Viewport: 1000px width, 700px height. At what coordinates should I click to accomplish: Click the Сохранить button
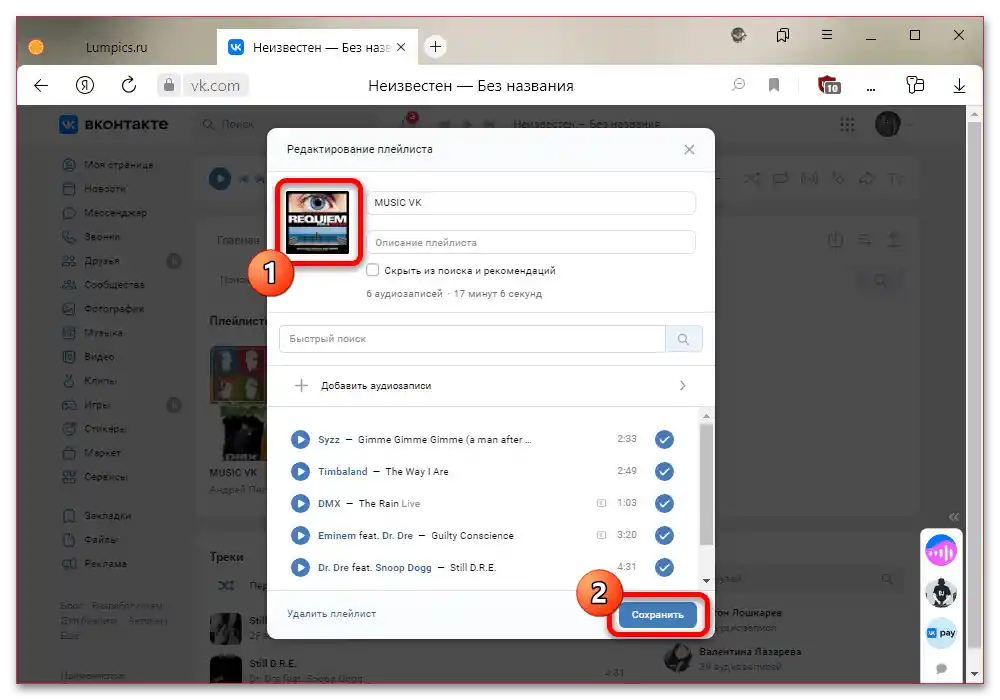tap(658, 615)
